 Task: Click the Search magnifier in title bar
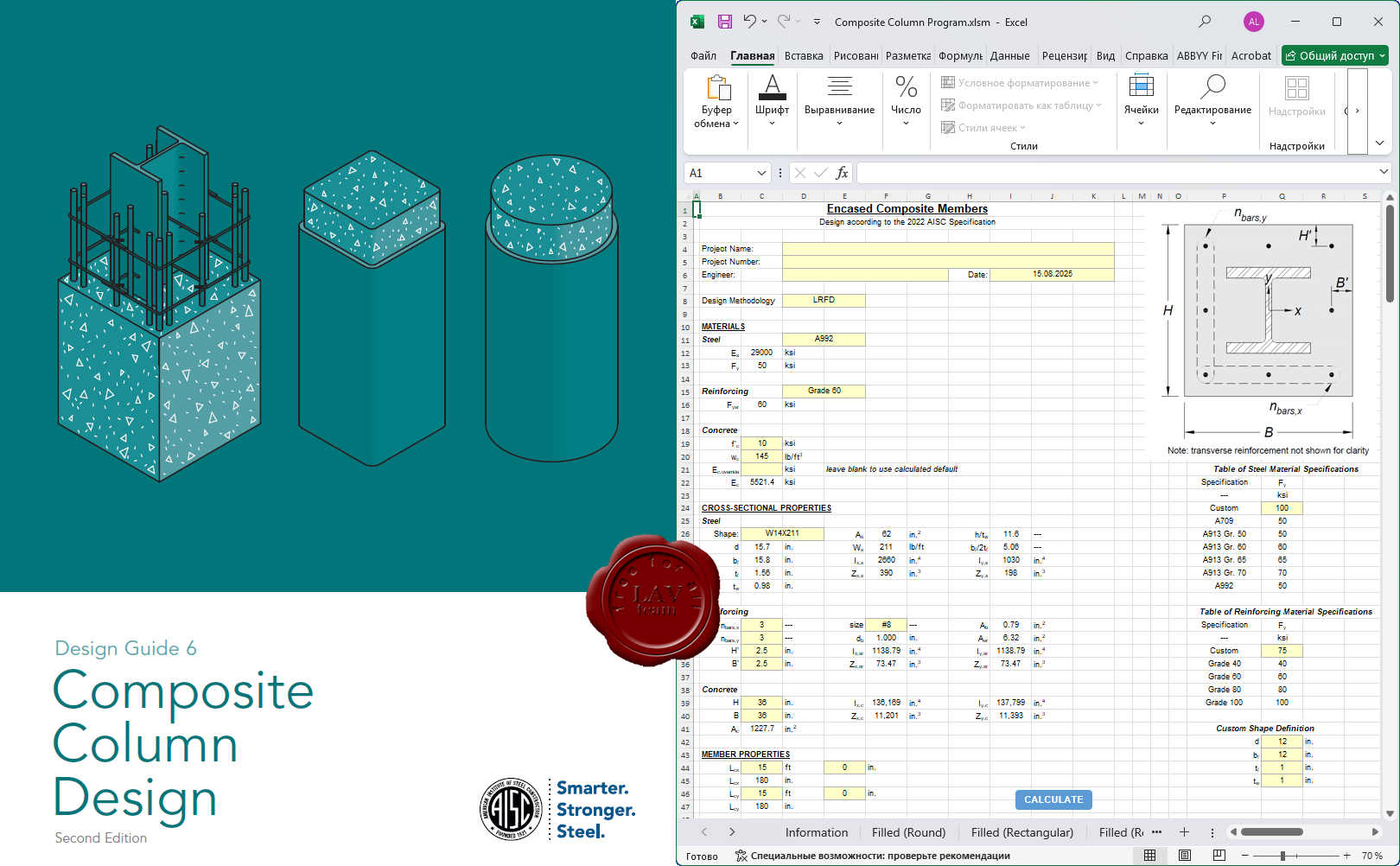tap(1205, 22)
